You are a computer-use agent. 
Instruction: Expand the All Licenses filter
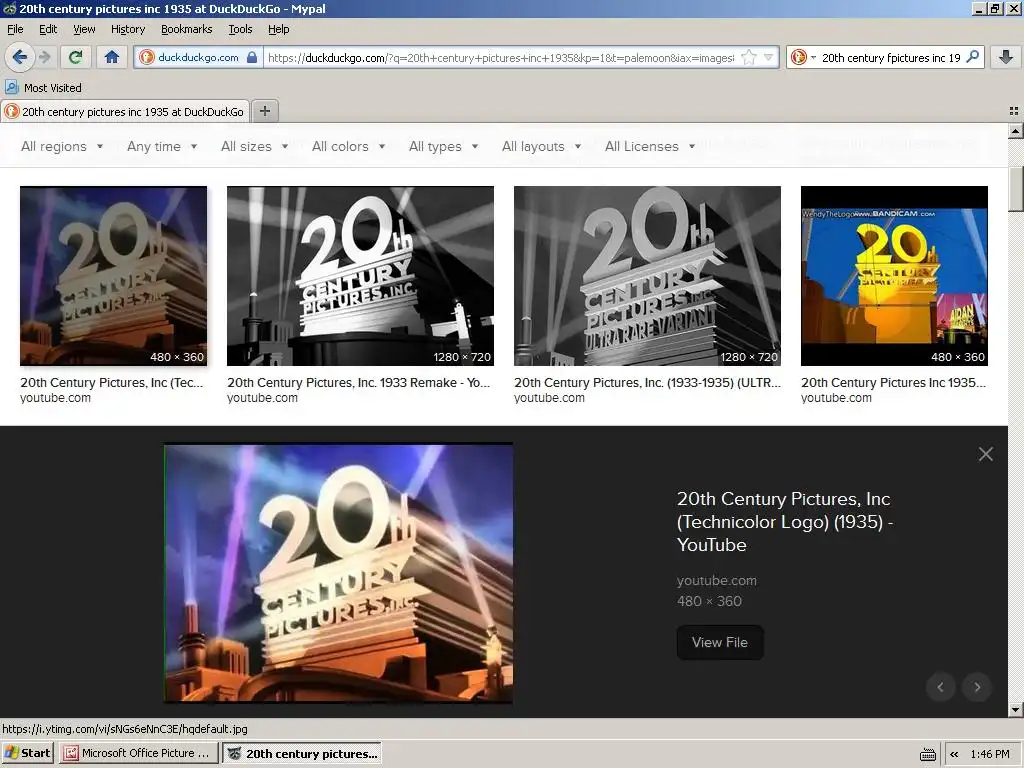pyautogui.click(x=650, y=146)
